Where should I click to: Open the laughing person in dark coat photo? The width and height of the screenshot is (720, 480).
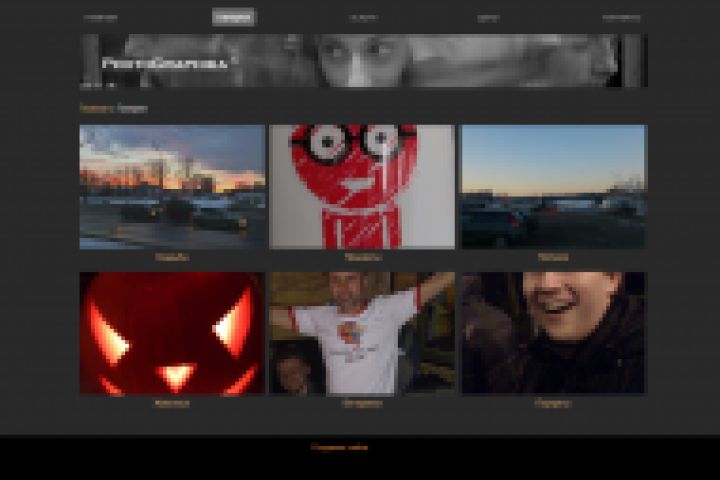click(553, 333)
